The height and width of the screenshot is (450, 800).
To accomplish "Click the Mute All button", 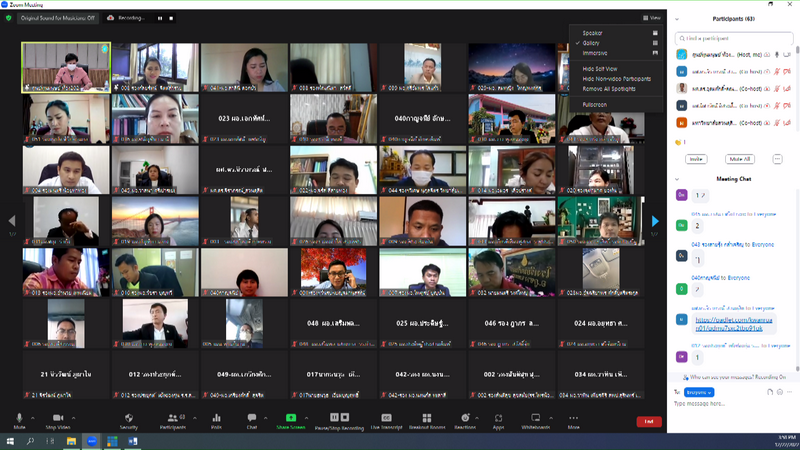I will [x=739, y=159].
